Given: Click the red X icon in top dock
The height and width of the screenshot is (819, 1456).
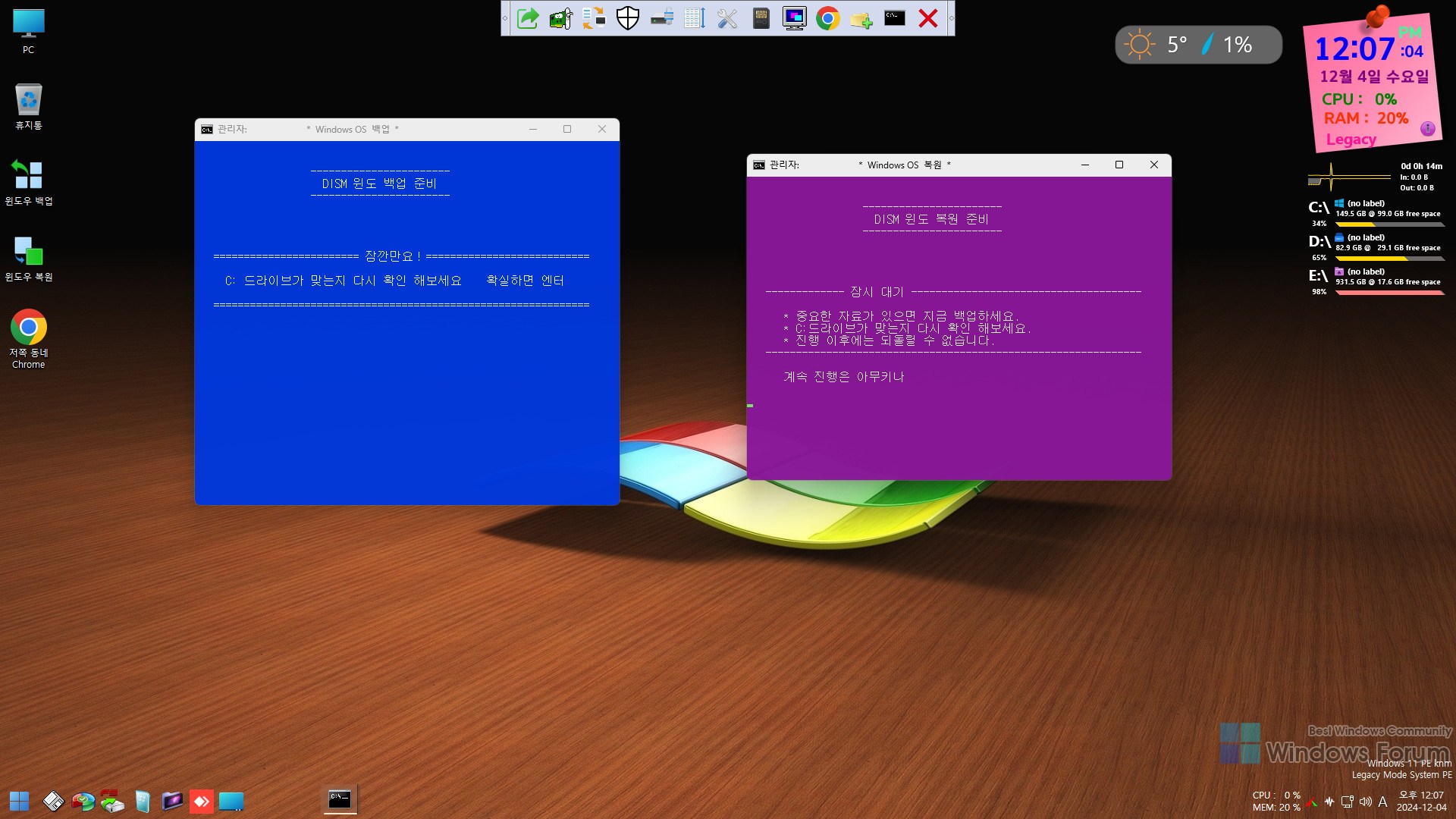Looking at the screenshot, I should point(928,18).
